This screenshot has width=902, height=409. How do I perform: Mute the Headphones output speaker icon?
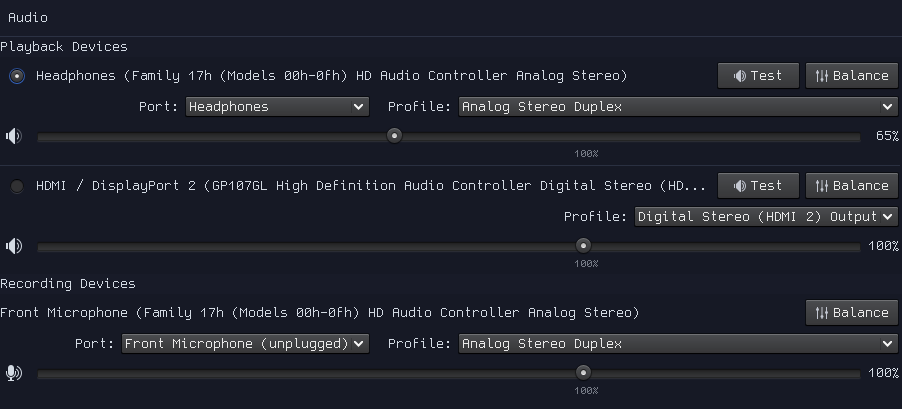click(14, 136)
